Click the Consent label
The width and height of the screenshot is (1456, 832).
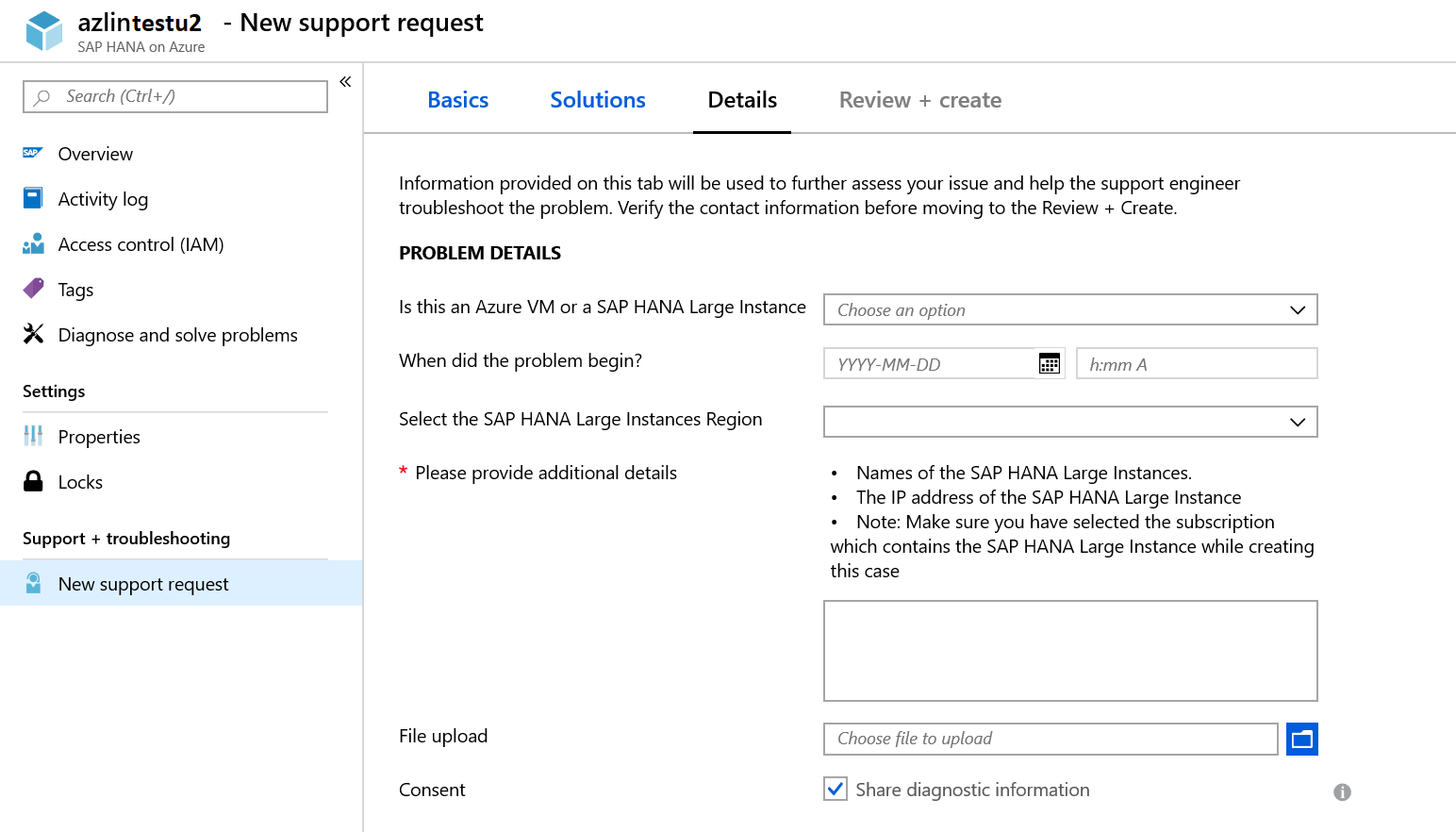432,790
